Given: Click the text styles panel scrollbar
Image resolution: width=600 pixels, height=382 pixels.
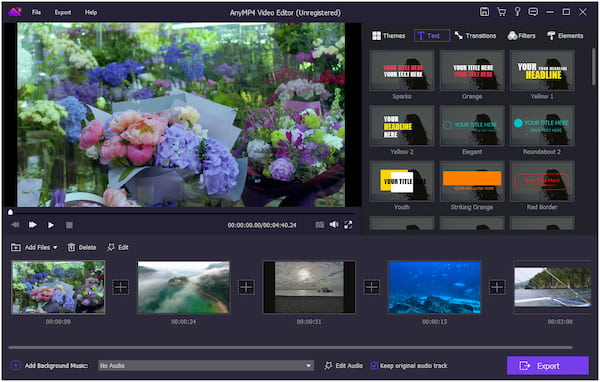Looking at the screenshot, I should (593, 67).
